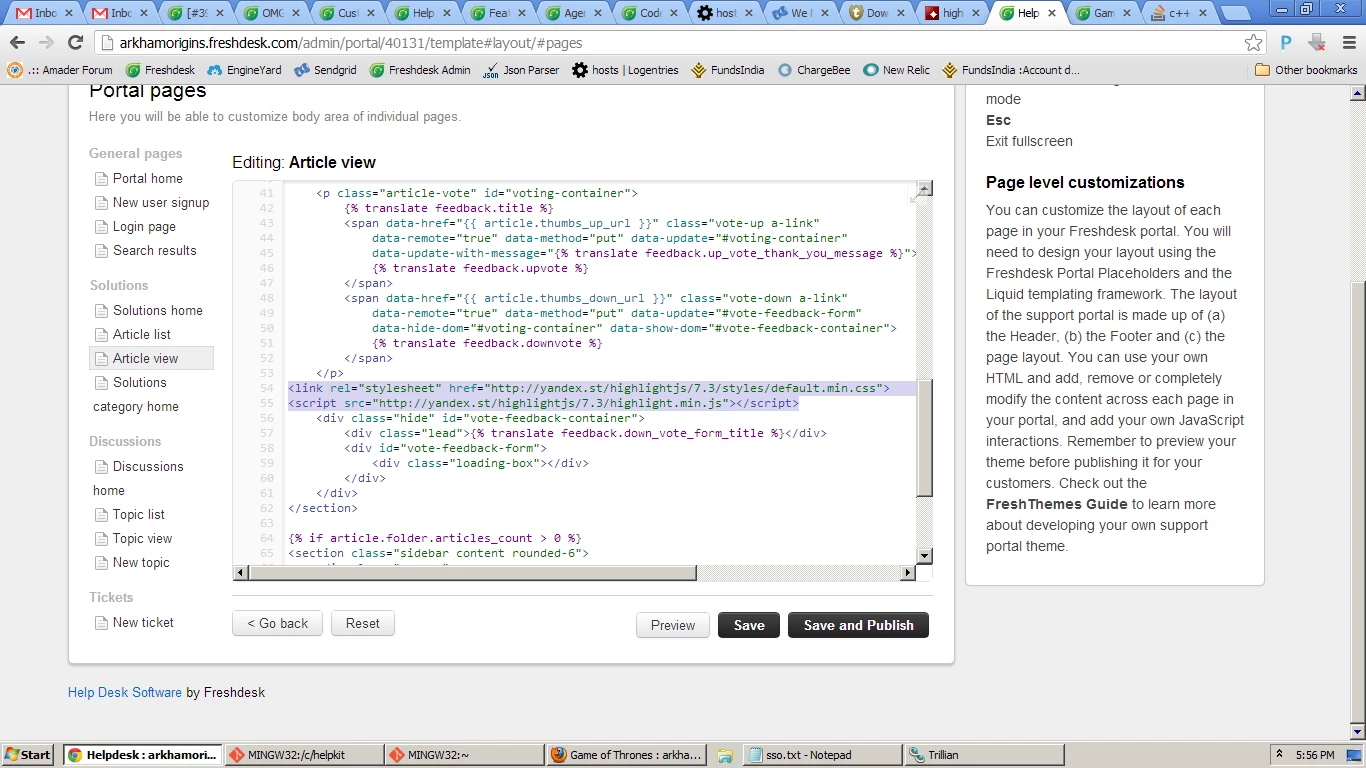The image size is (1366, 768).
Task: Open Search results page template
Action: [x=155, y=250]
